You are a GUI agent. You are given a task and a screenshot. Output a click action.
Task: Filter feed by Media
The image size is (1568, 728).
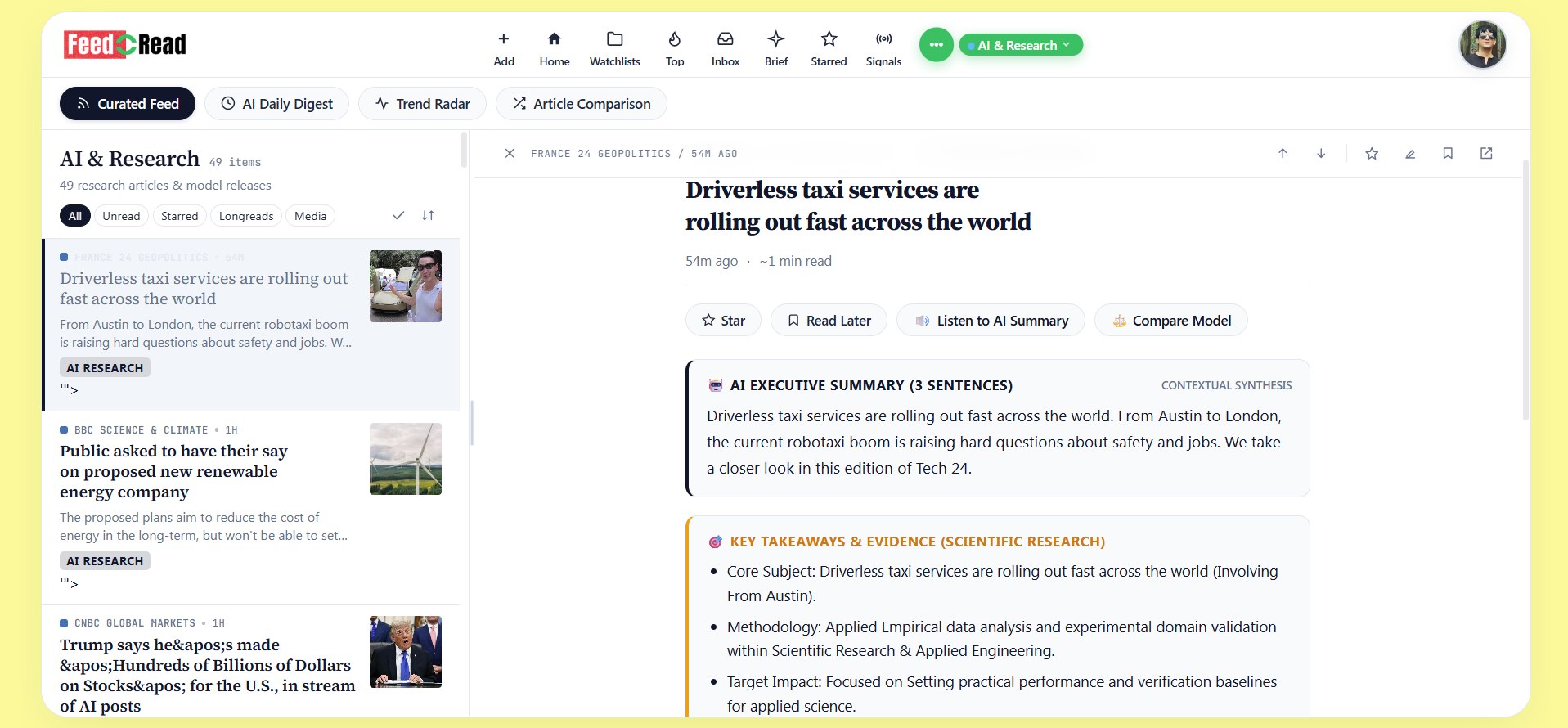coord(310,216)
